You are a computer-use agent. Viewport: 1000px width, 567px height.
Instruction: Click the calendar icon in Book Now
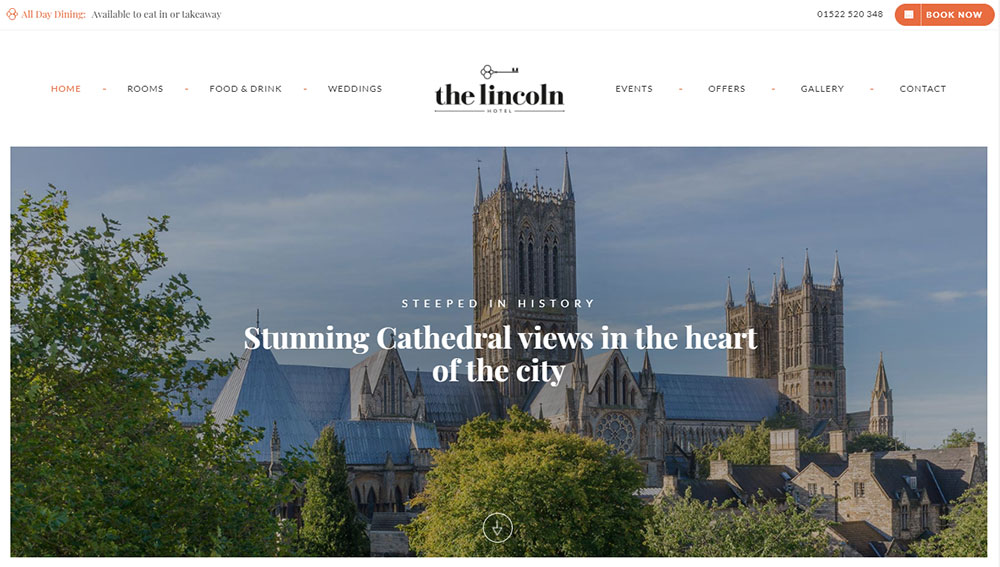[908, 15]
